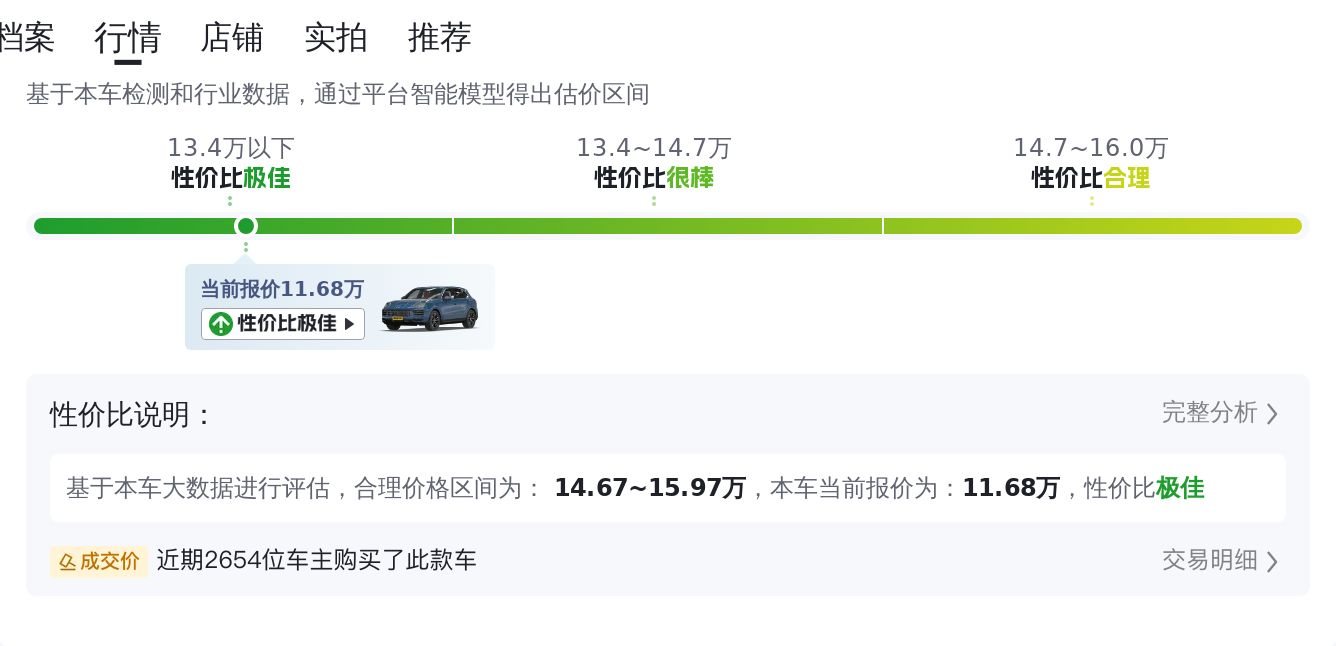Viewport: 1336px width, 646px height.
Task: Click the green up-arrow icon in 性价比极佳 badge
Action: 221,324
